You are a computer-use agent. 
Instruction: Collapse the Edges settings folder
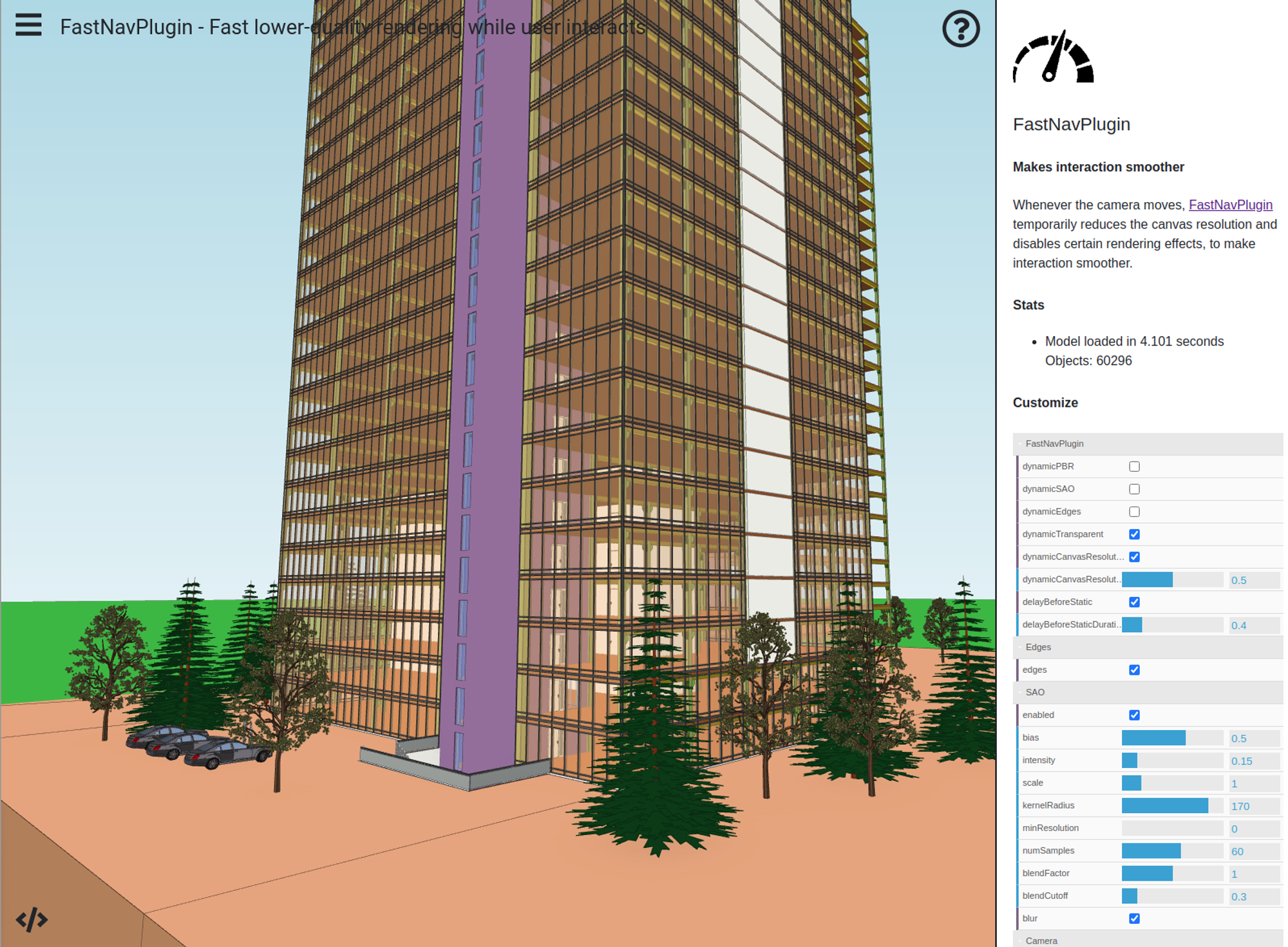coord(1148,647)
